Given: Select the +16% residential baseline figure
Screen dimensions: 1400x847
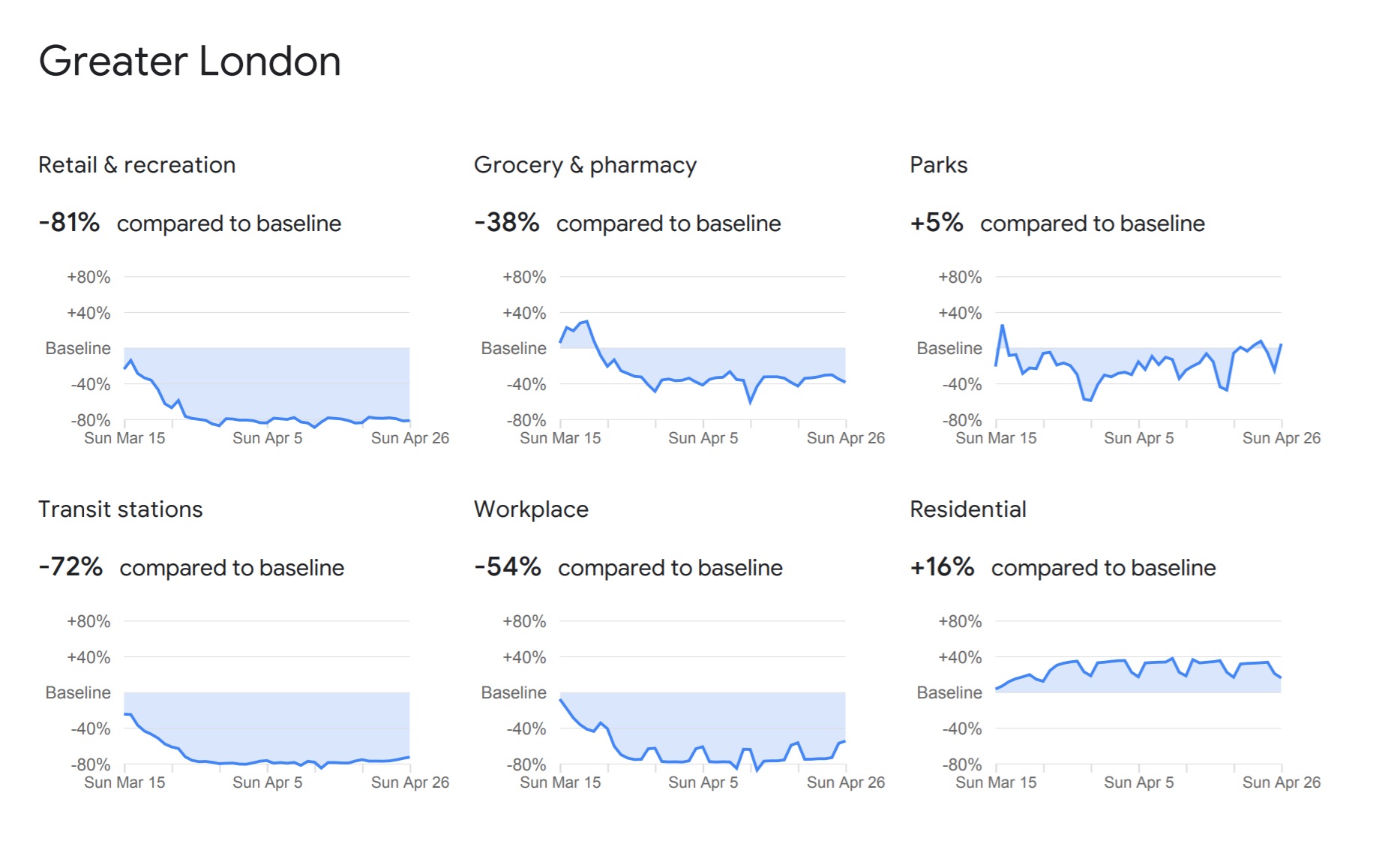Looking at the screenshot, I should (942, 567).
